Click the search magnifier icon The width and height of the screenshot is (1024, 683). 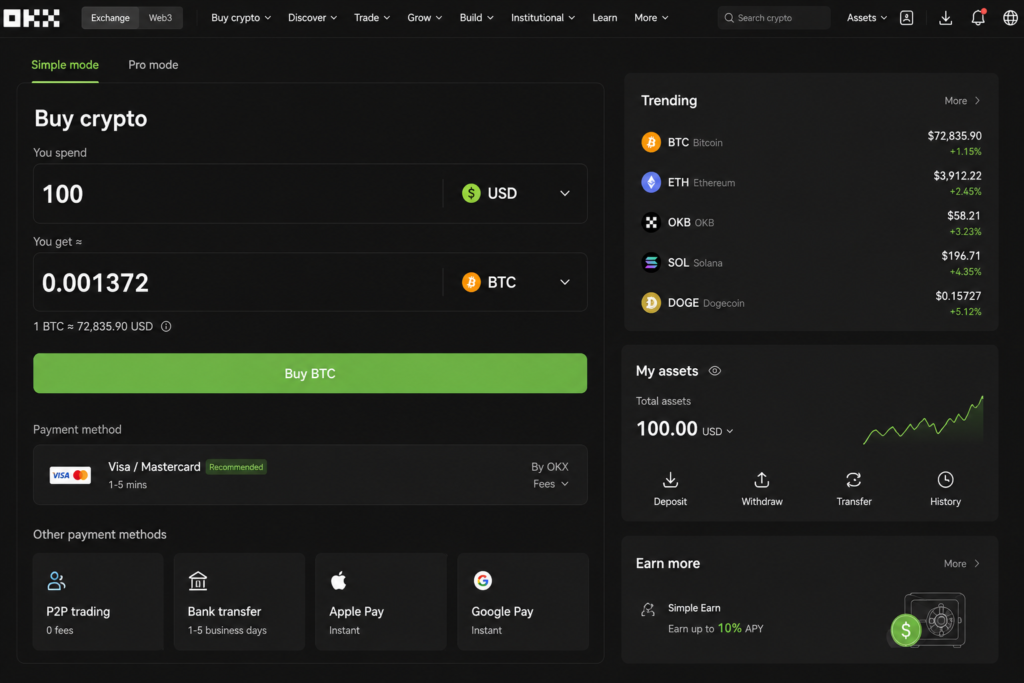tap(729, 18)
